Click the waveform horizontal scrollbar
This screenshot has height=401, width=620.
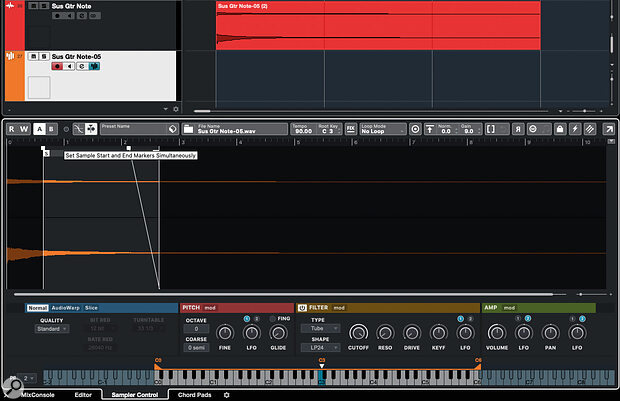(283, 294)
